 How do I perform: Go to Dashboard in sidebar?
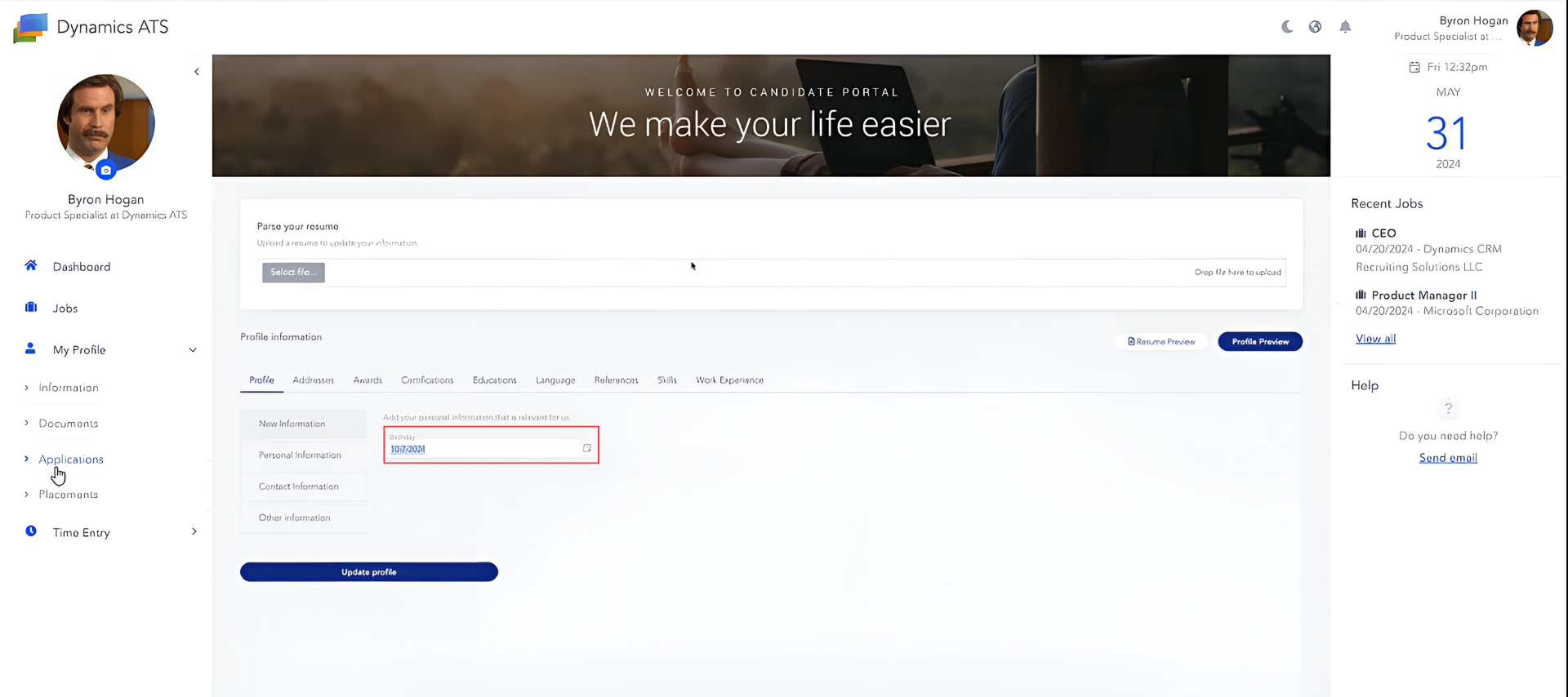[82, 267]
